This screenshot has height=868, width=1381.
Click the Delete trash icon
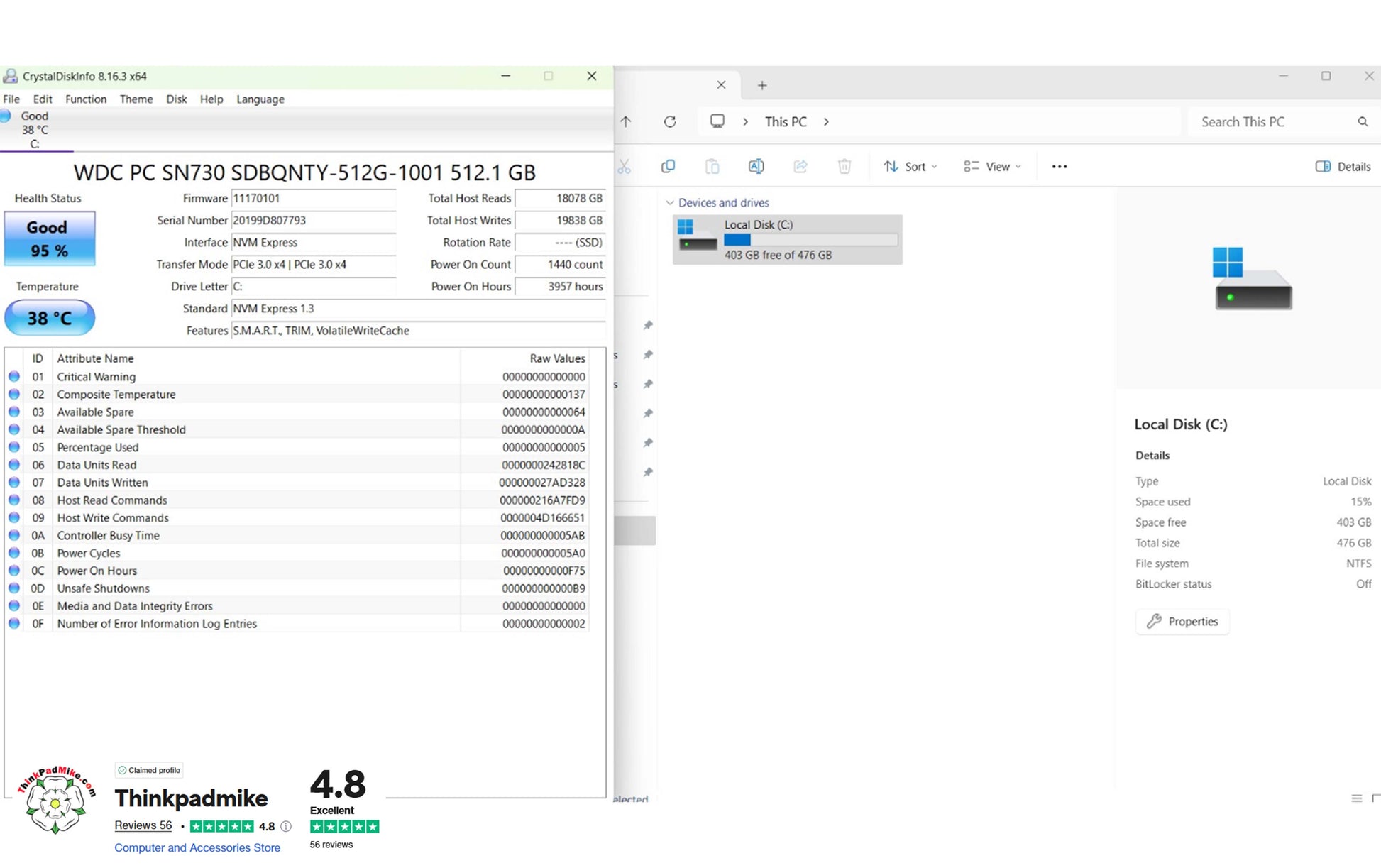tap(844, 166)
